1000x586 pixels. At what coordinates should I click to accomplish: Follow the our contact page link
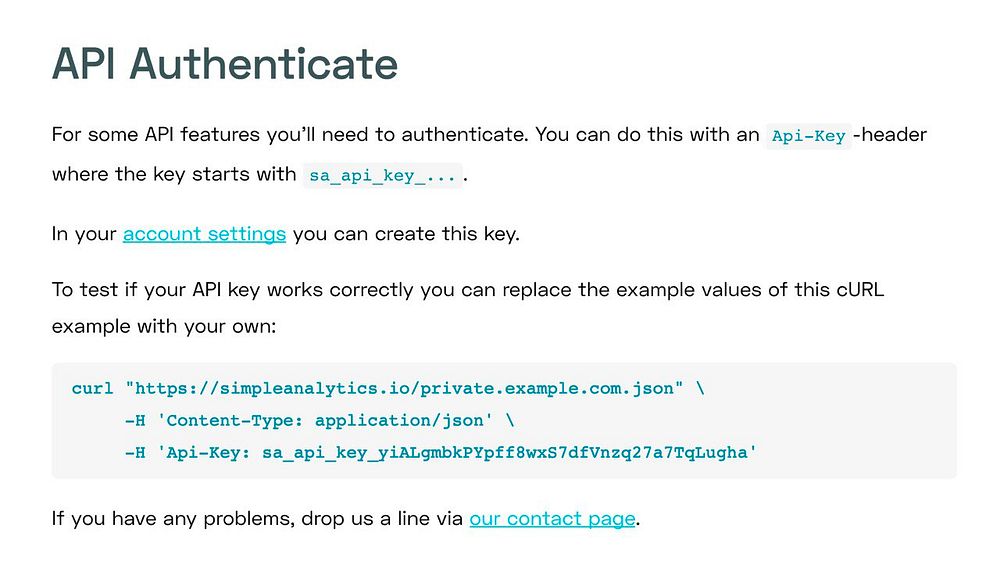[x=552, y=518]
